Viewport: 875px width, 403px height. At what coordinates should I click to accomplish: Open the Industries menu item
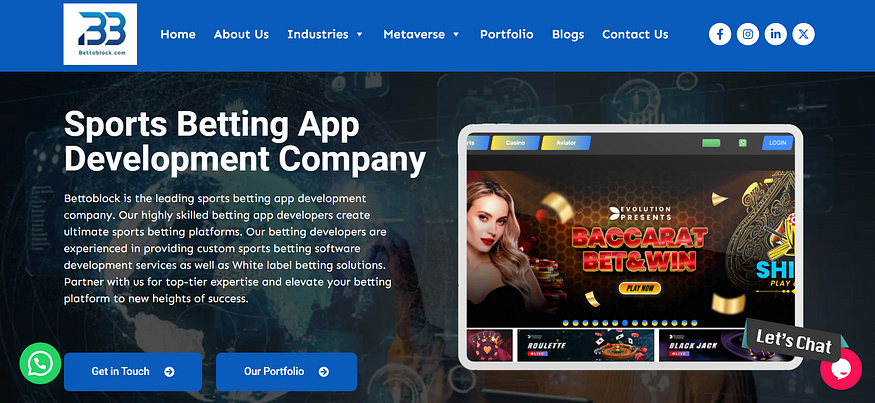click(318, 34)
